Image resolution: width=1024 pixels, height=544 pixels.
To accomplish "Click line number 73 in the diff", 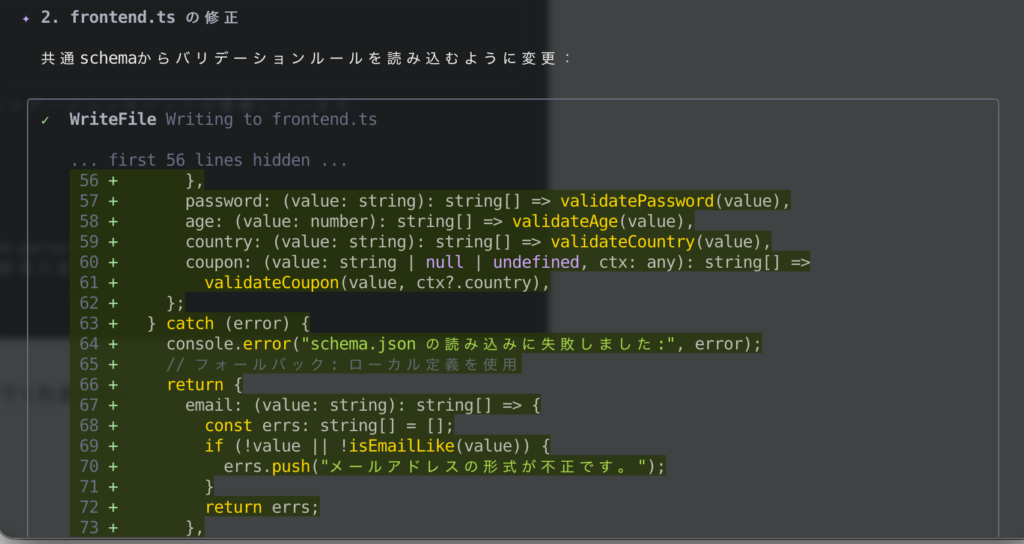I will [x=89, y=528].
